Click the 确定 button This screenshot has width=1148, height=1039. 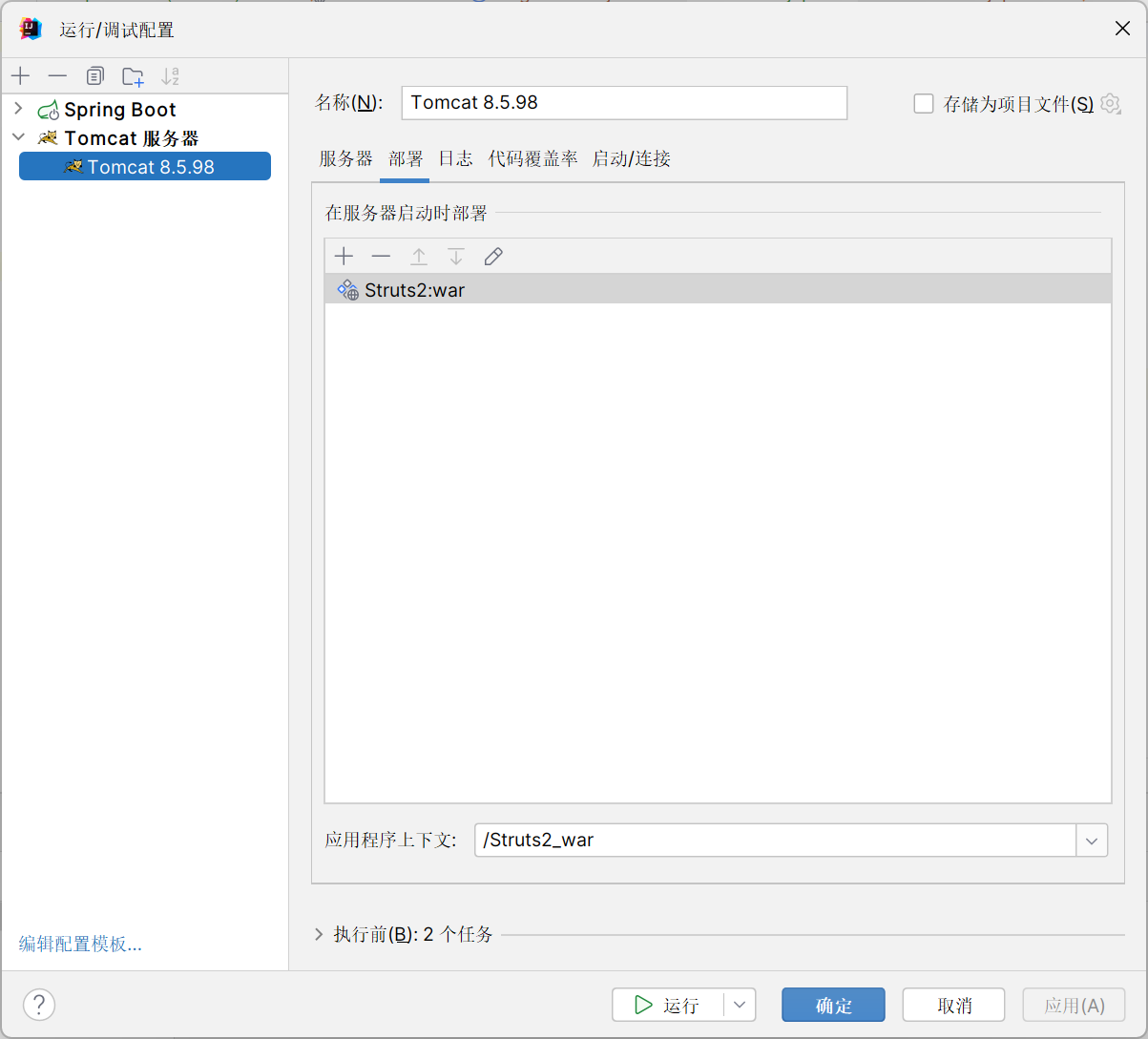(x=833, y=1005)
